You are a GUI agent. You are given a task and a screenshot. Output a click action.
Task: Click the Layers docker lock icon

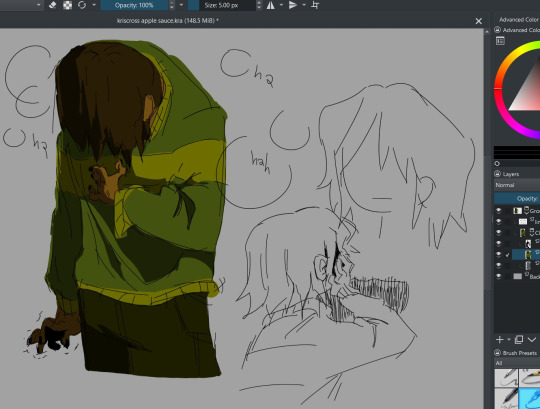click(497, 174)
